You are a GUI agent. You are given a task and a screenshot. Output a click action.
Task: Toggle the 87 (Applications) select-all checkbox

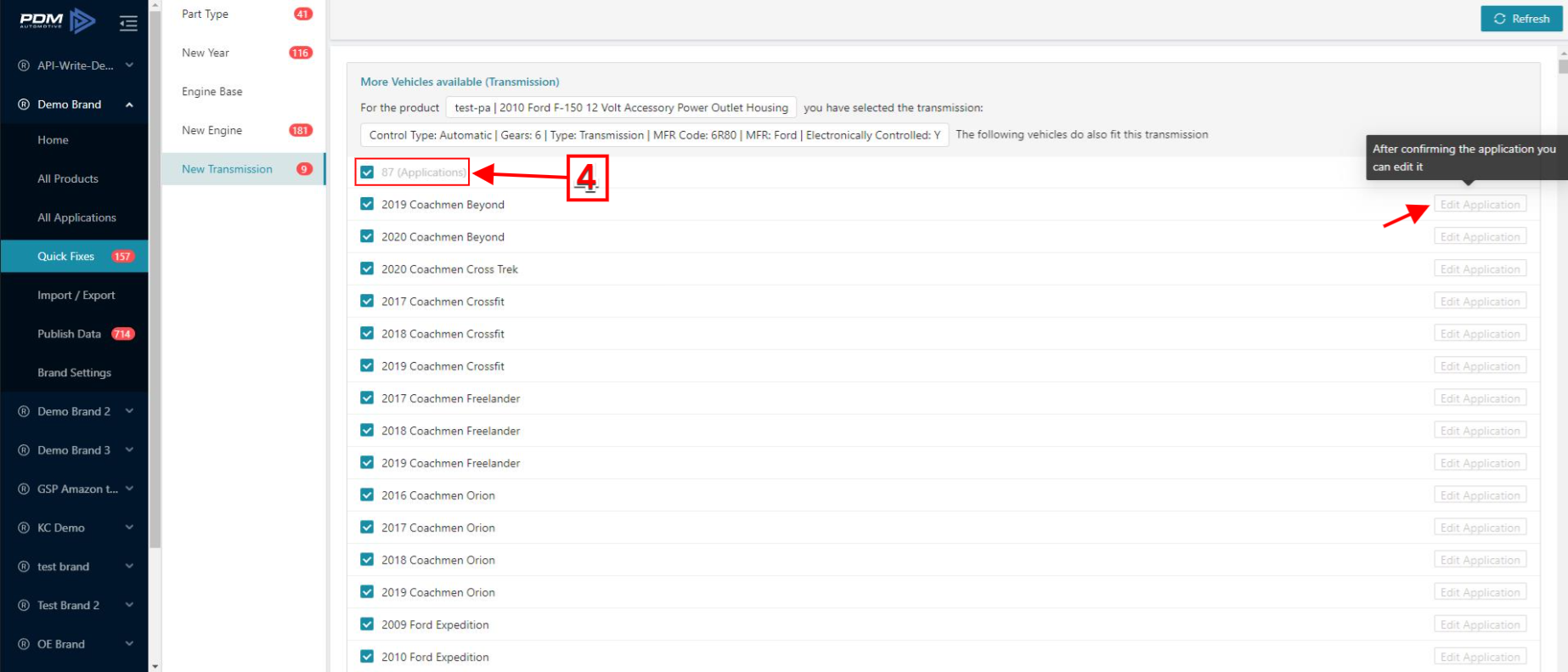coord(367,172)
